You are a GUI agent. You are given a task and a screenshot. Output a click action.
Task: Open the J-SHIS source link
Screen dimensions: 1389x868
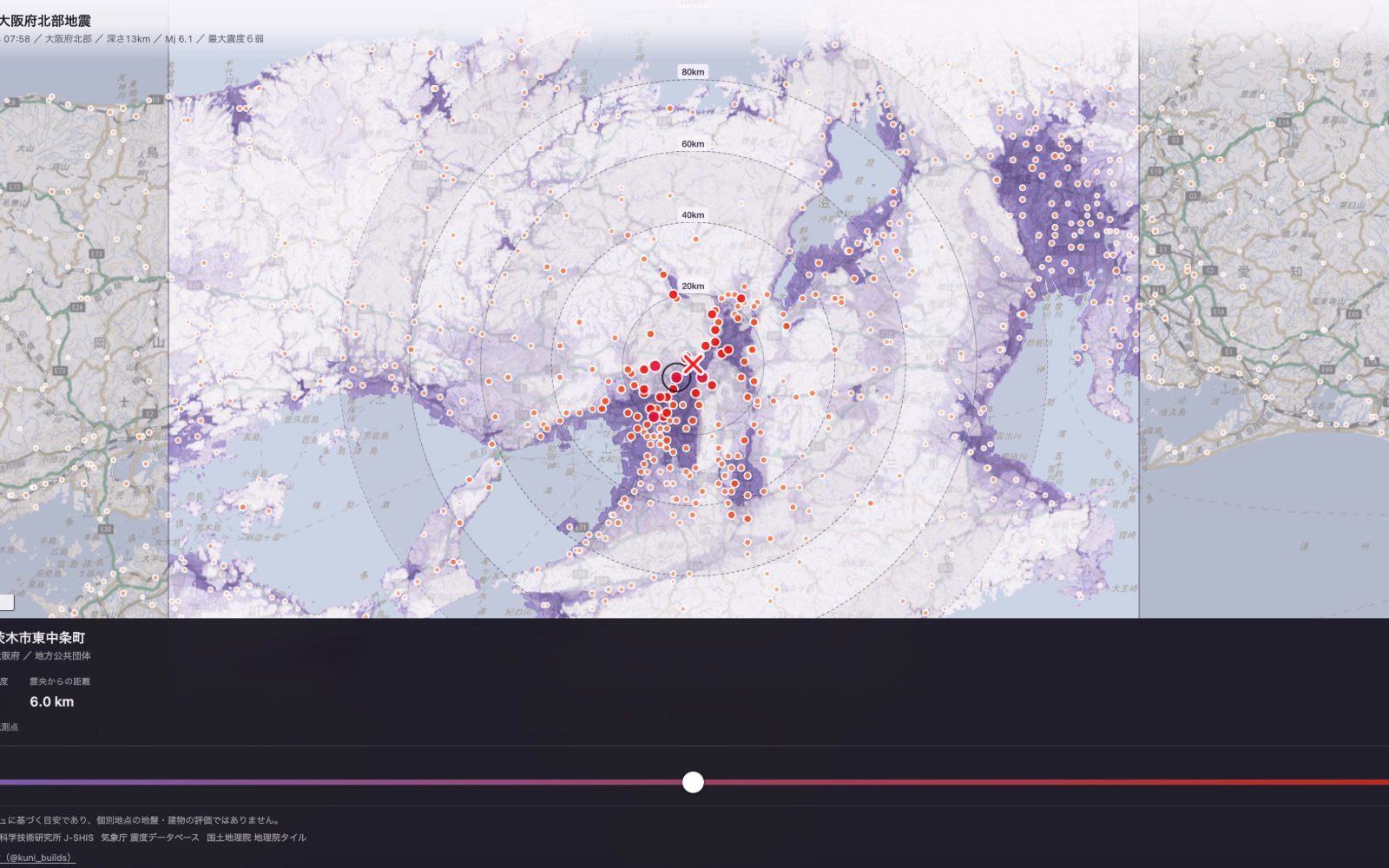click(x=45, y=838)
